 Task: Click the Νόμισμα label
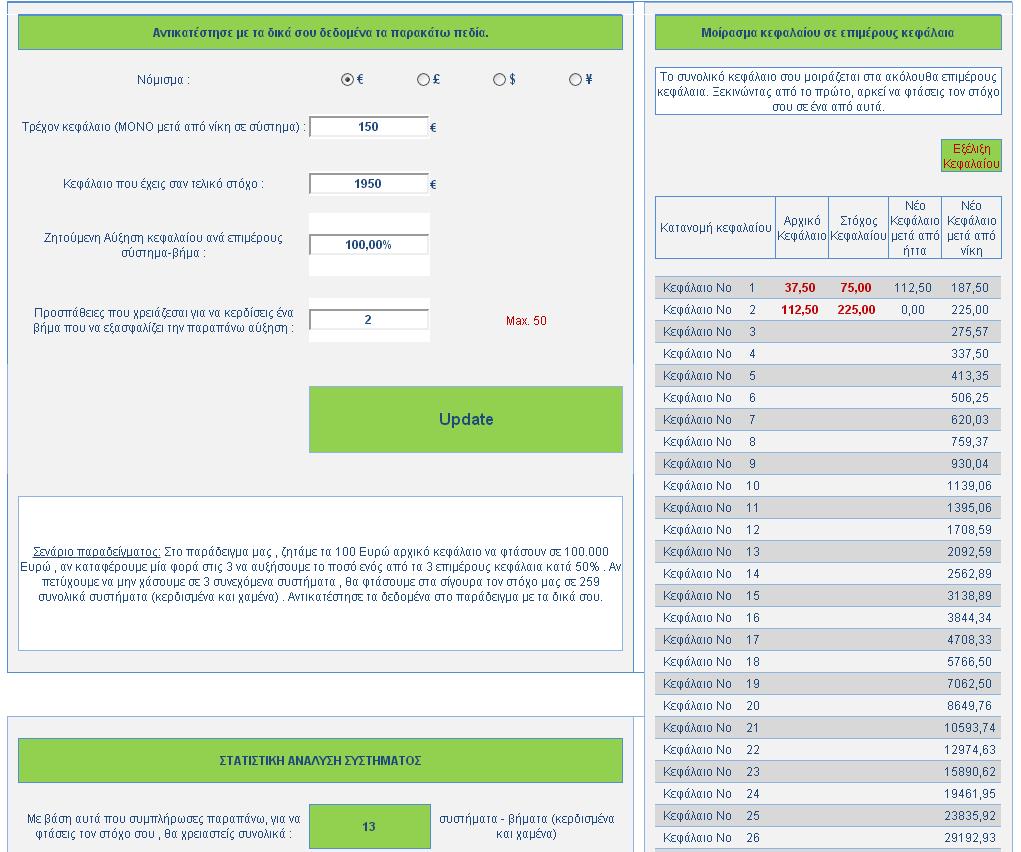163,80
